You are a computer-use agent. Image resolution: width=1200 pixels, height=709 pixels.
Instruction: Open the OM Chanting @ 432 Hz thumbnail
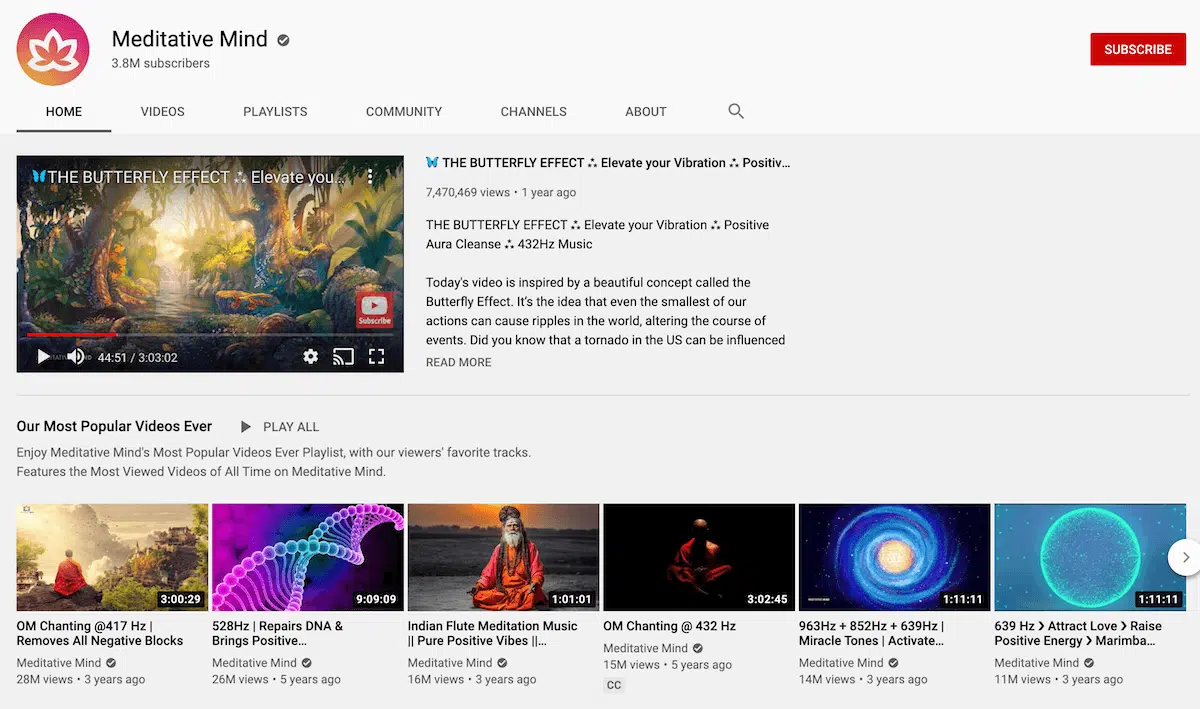tap(699, 557)
